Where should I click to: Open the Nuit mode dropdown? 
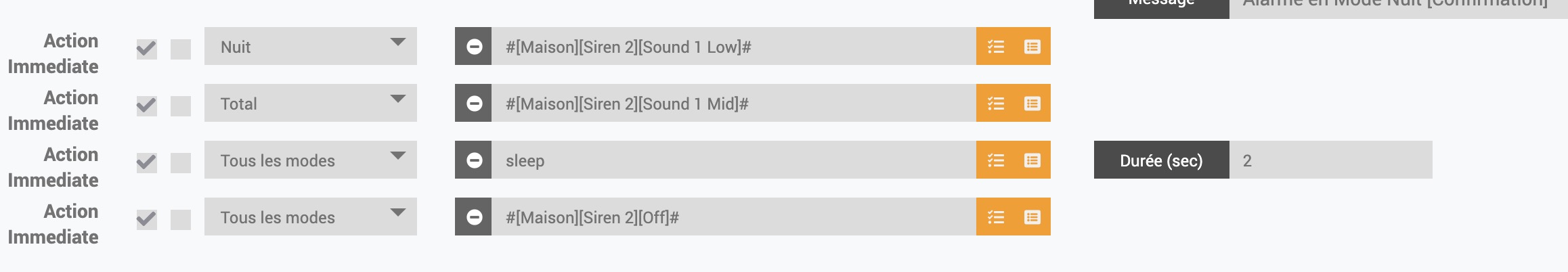pos(311,46)
